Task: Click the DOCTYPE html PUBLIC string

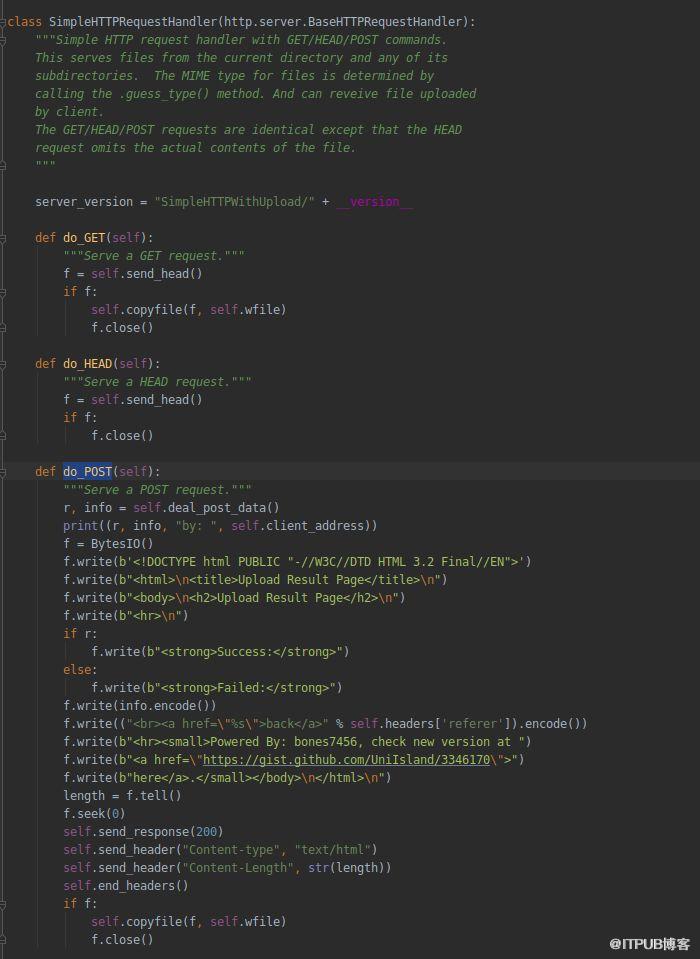Action: point(325,561)
